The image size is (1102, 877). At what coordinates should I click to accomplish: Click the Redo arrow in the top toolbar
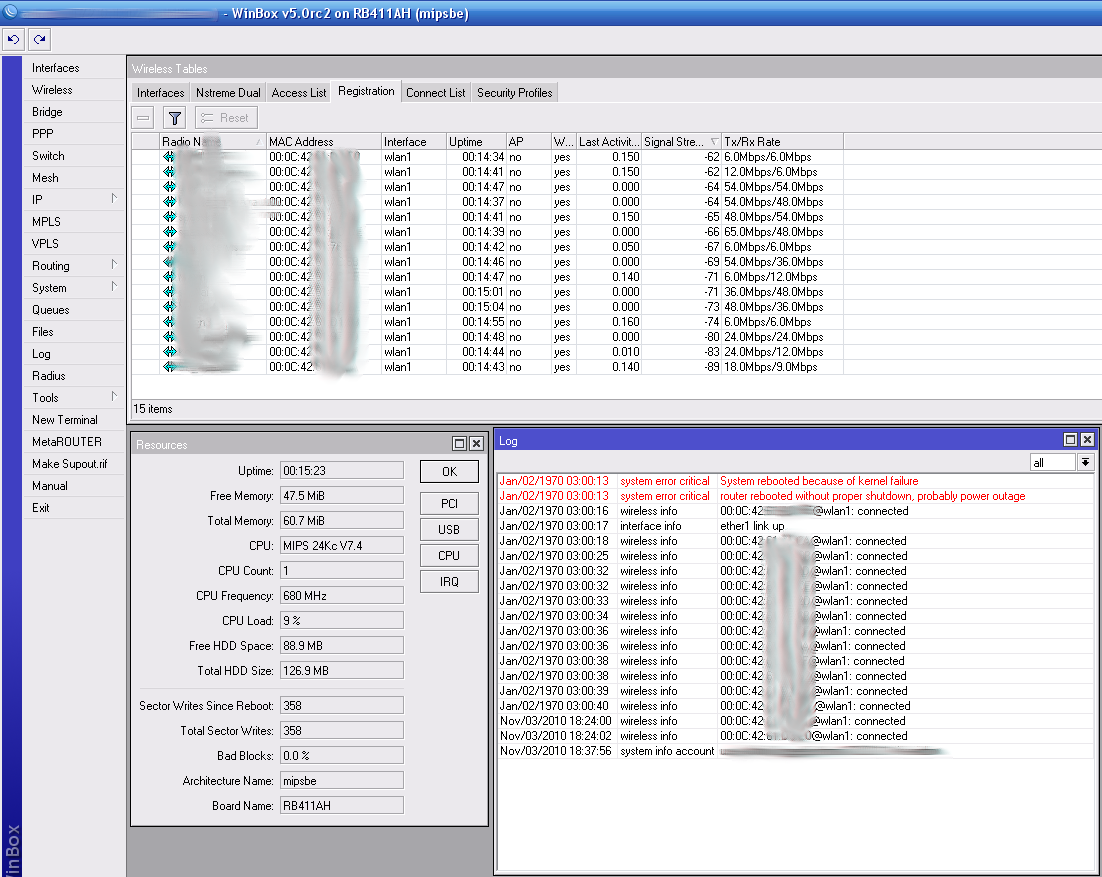[39, 39]
